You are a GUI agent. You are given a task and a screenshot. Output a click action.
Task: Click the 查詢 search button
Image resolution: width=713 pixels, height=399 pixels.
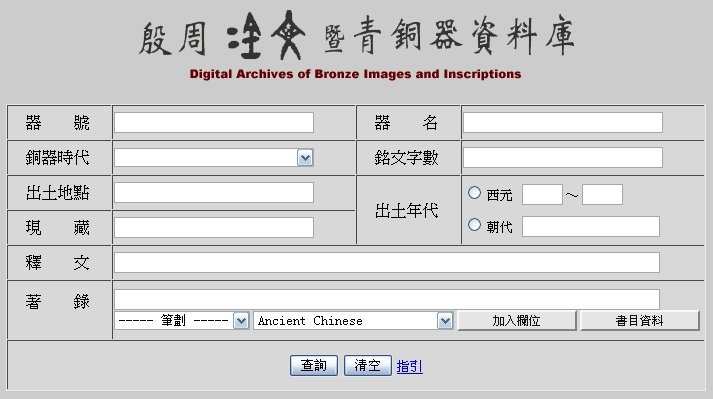point(314,365)
